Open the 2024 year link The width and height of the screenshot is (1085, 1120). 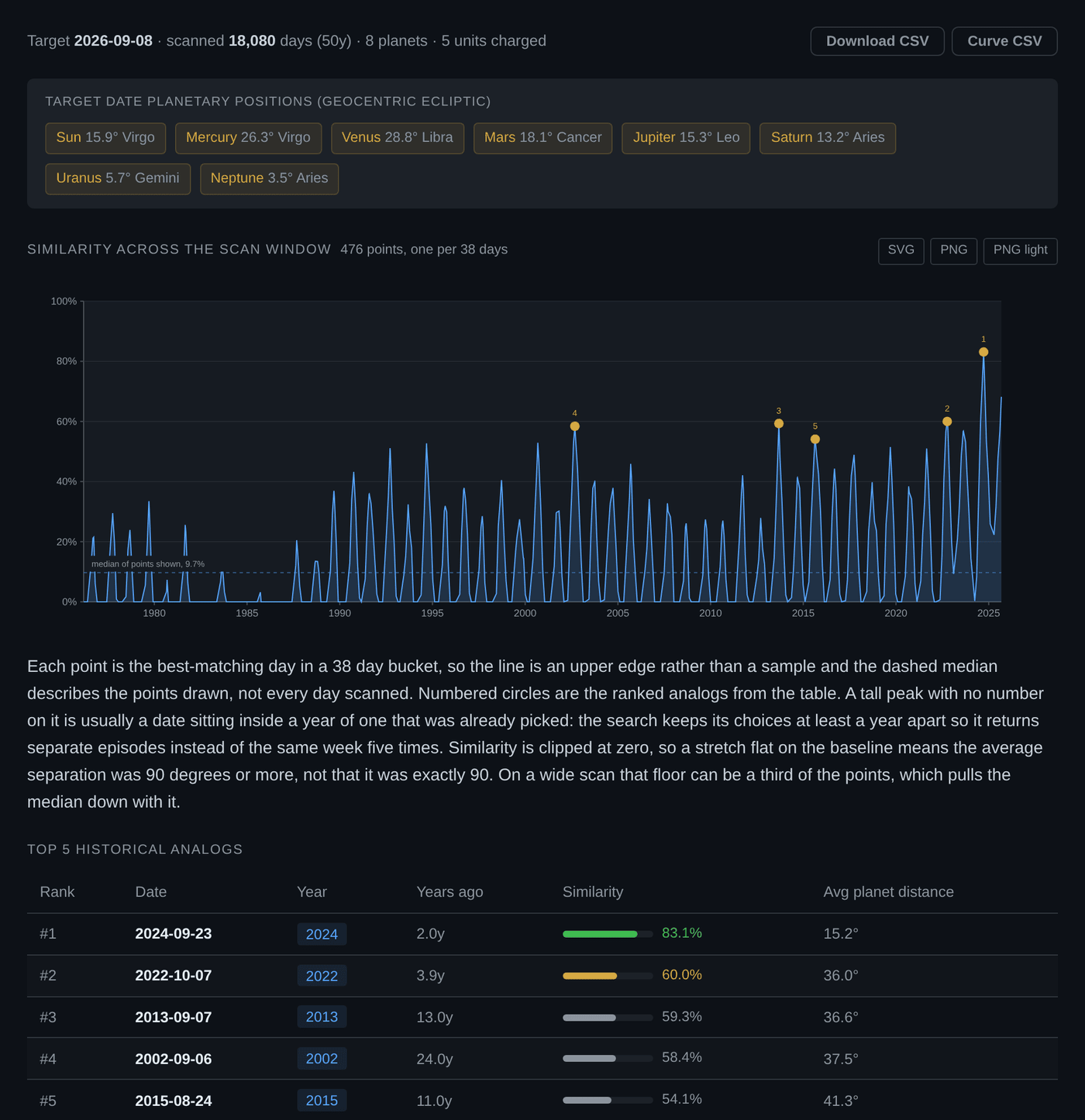click(x=322, y=934)
